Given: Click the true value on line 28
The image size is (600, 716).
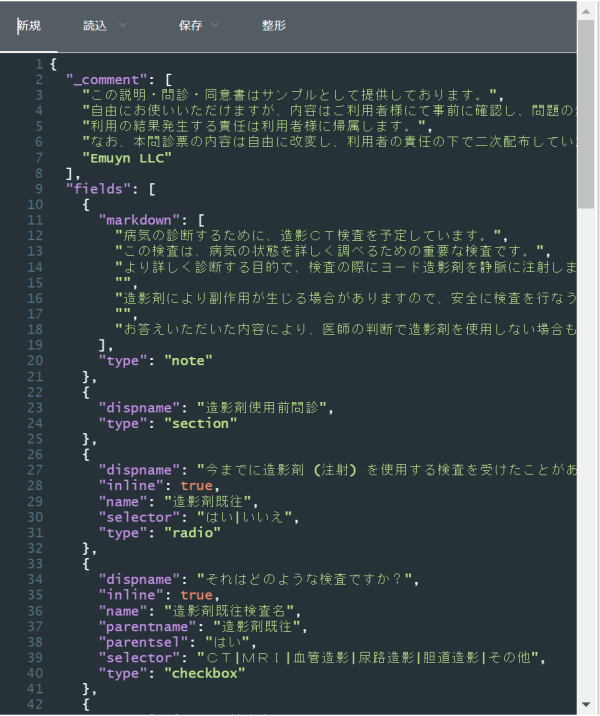Looking at the screenshot, I should point(196,485).
